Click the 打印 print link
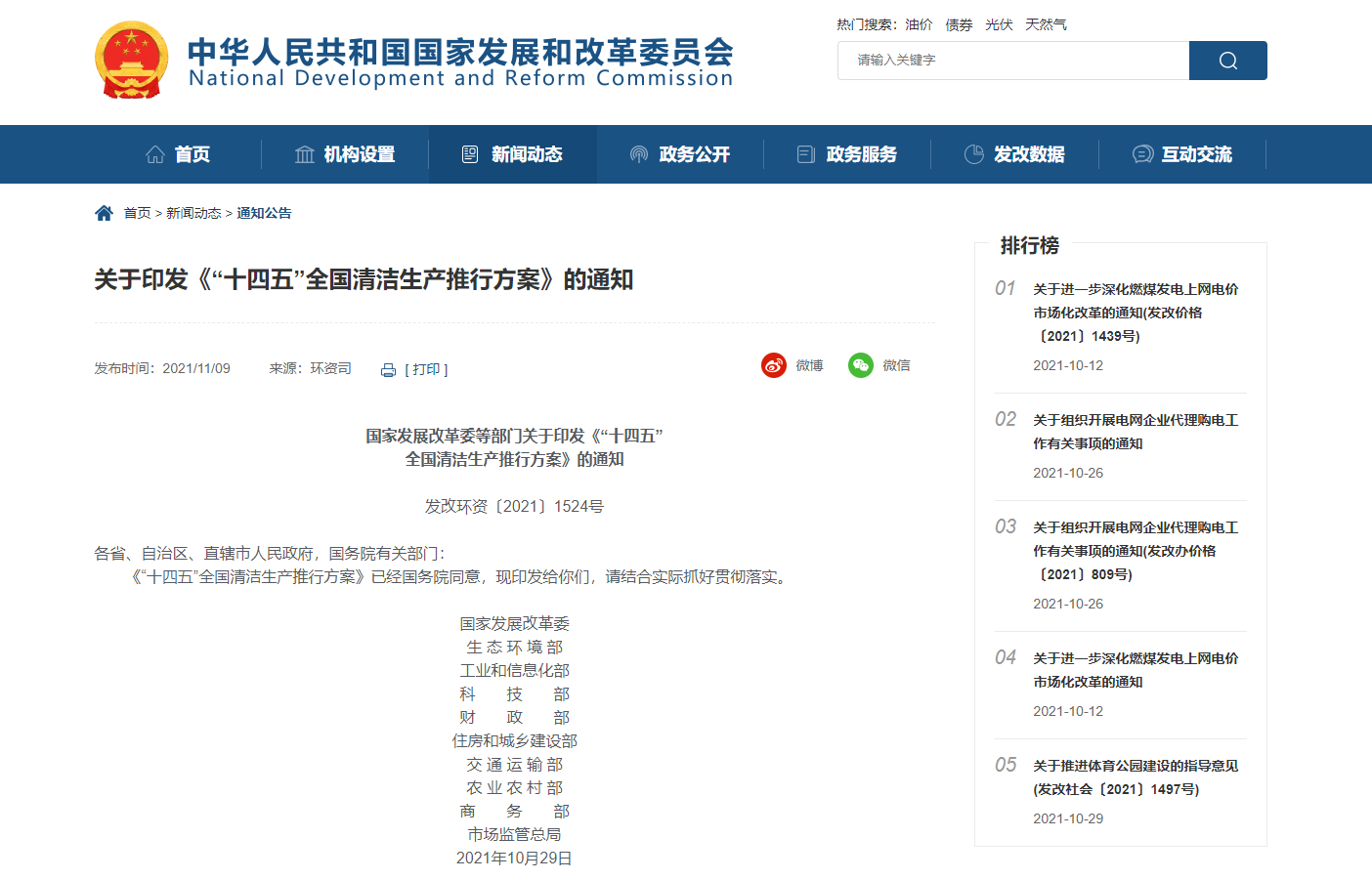This screenshot has width=1372, height=880. coord(426,369)
